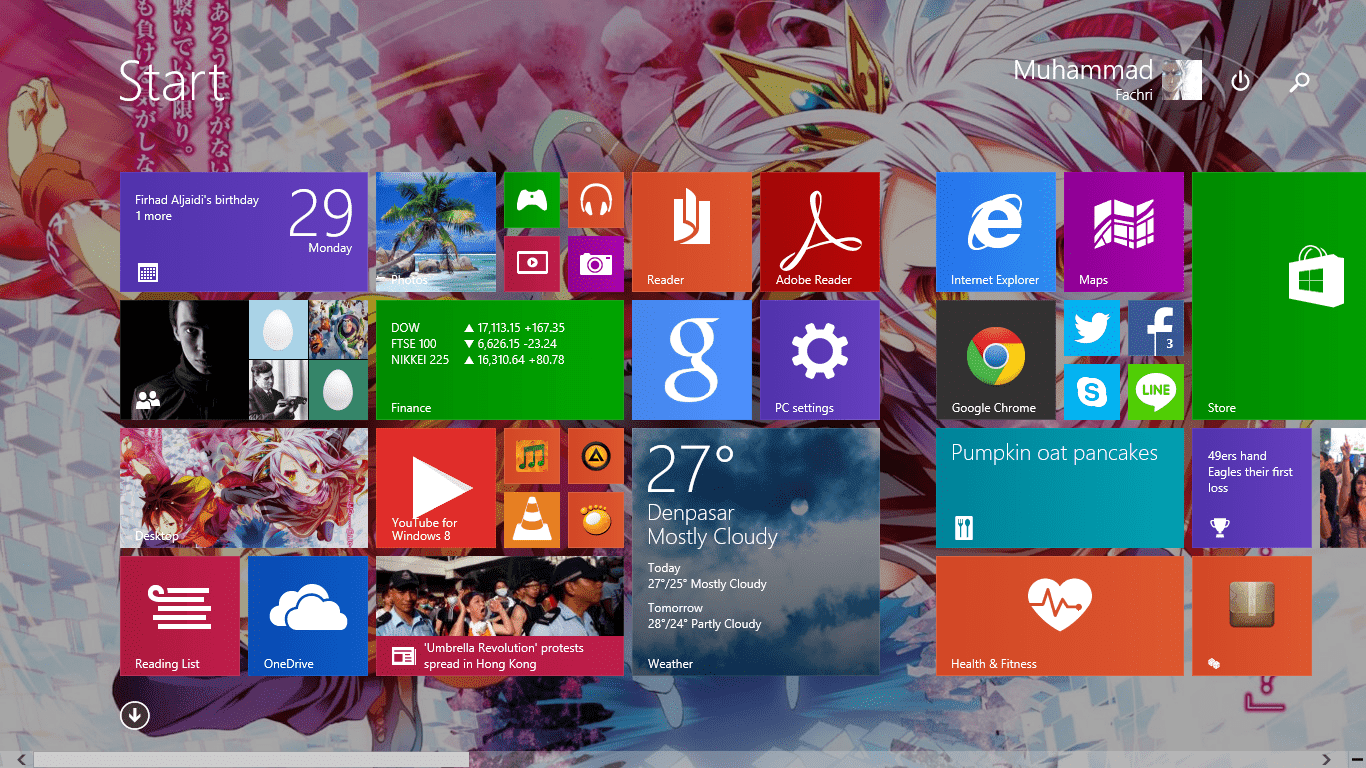Open the Photos tile with palm tree
This screenshot has width=1366, height=768.
point(435,232)
